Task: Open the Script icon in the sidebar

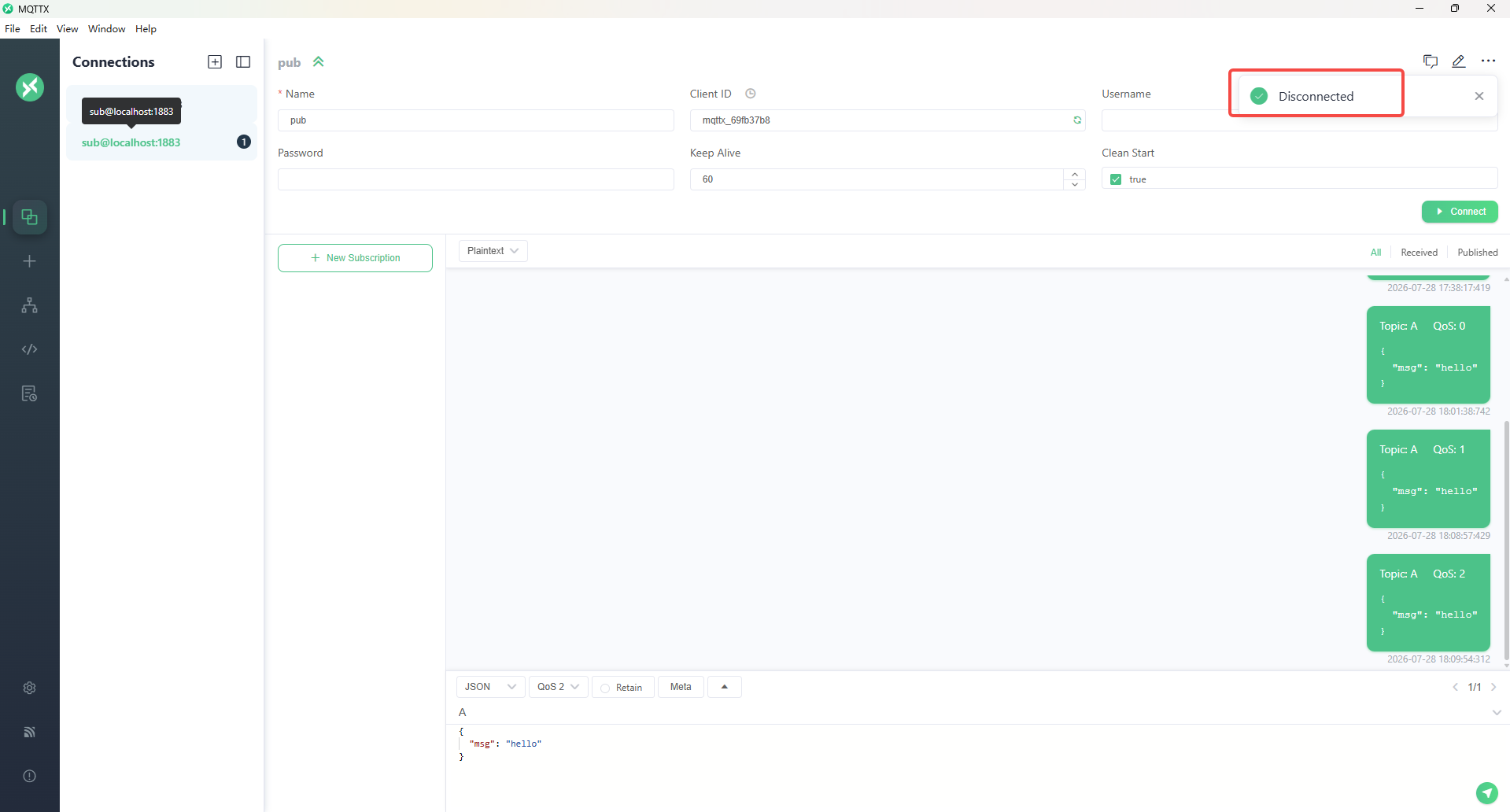Action: pos(30,349)
